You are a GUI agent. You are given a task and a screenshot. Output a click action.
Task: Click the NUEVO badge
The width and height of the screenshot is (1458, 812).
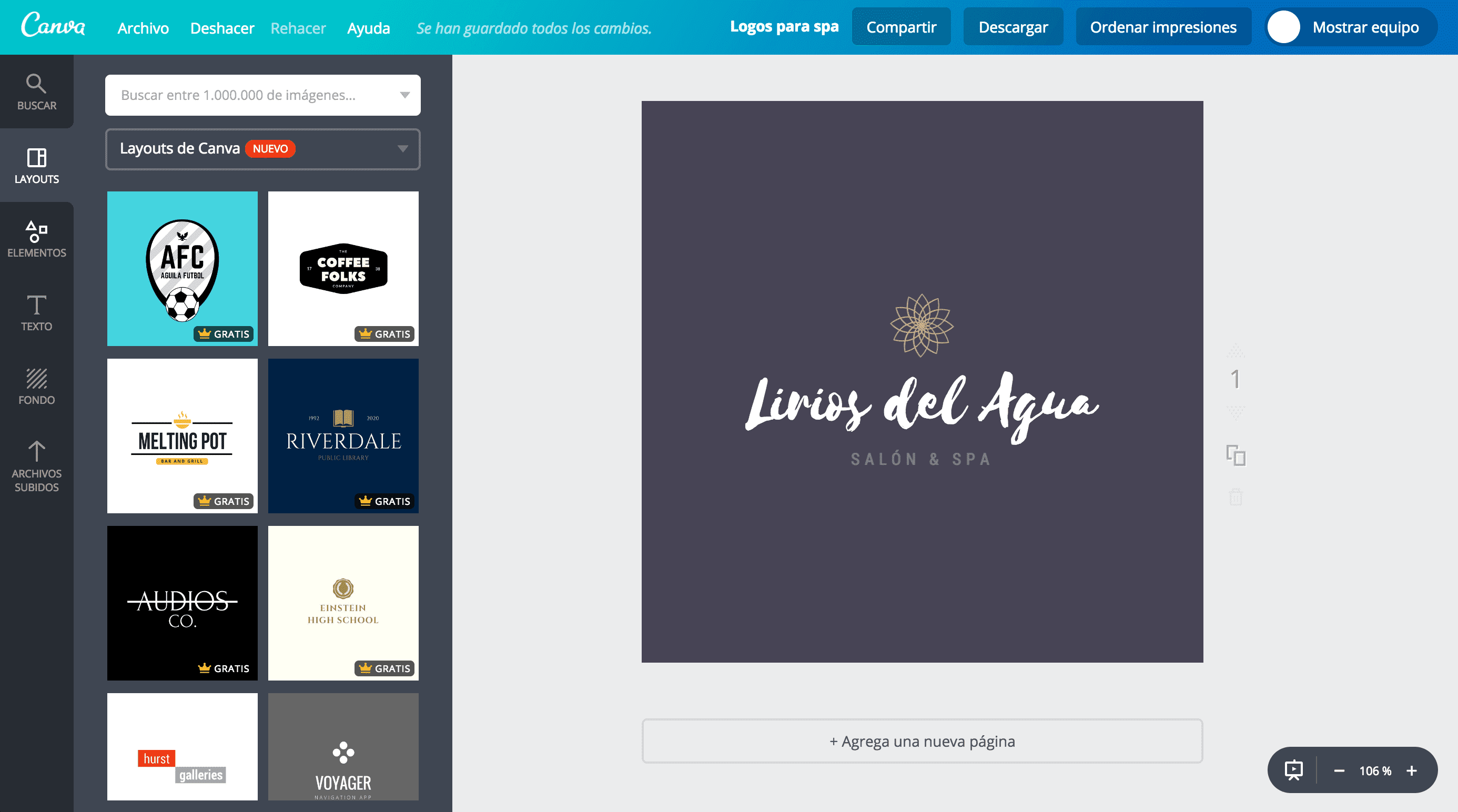tap(270, 149)
